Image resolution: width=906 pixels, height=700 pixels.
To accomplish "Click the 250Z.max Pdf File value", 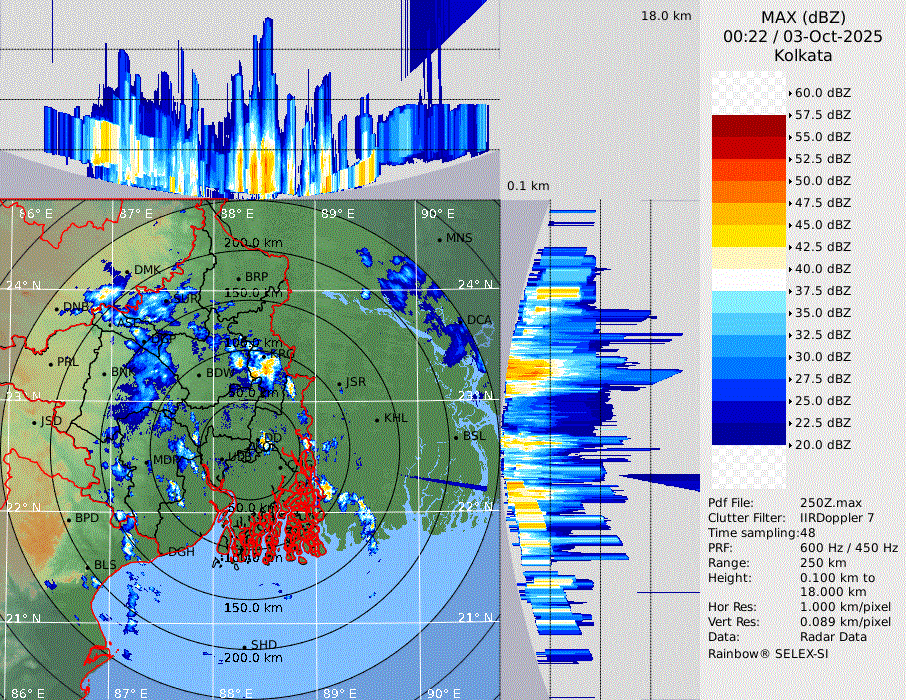I will (x=826, y=502).
